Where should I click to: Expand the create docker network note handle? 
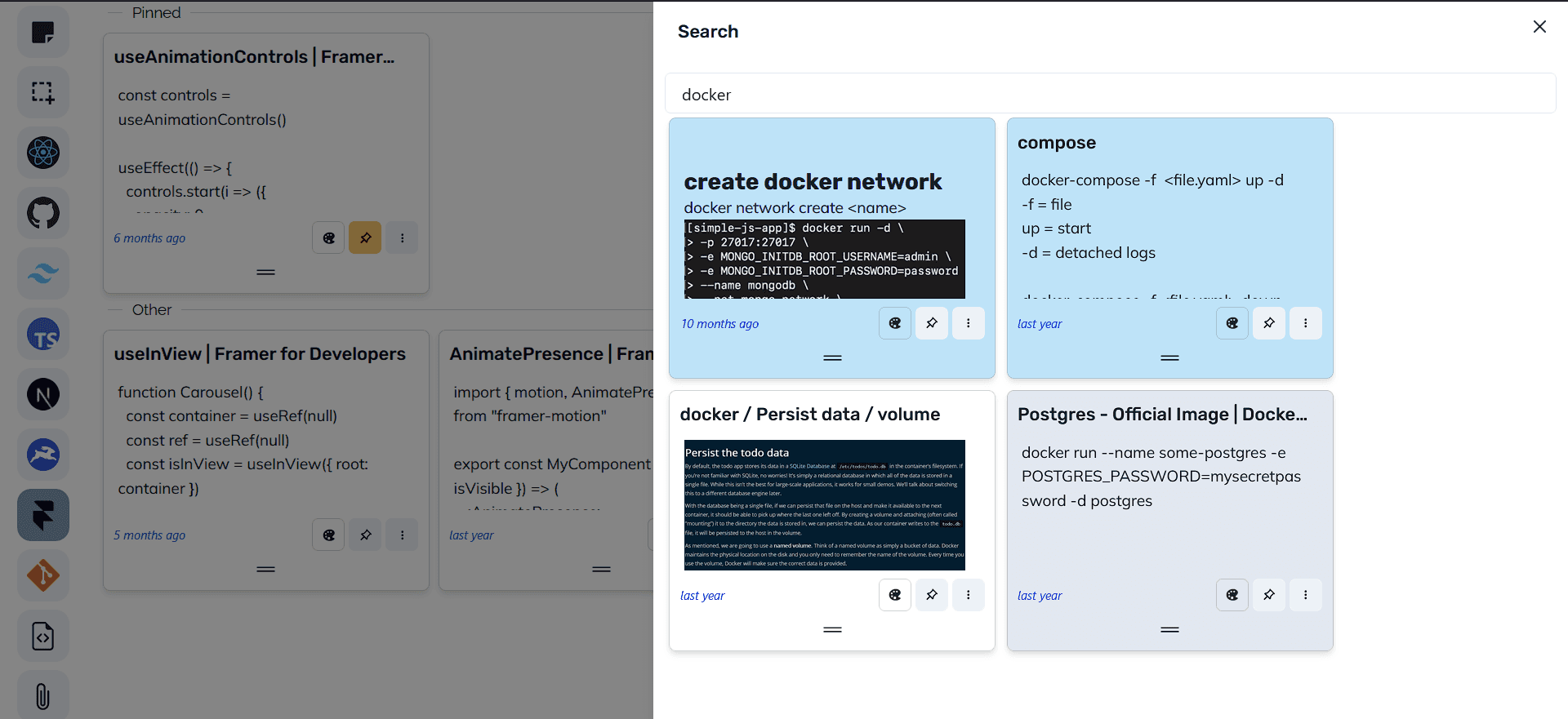pos(832,358)
